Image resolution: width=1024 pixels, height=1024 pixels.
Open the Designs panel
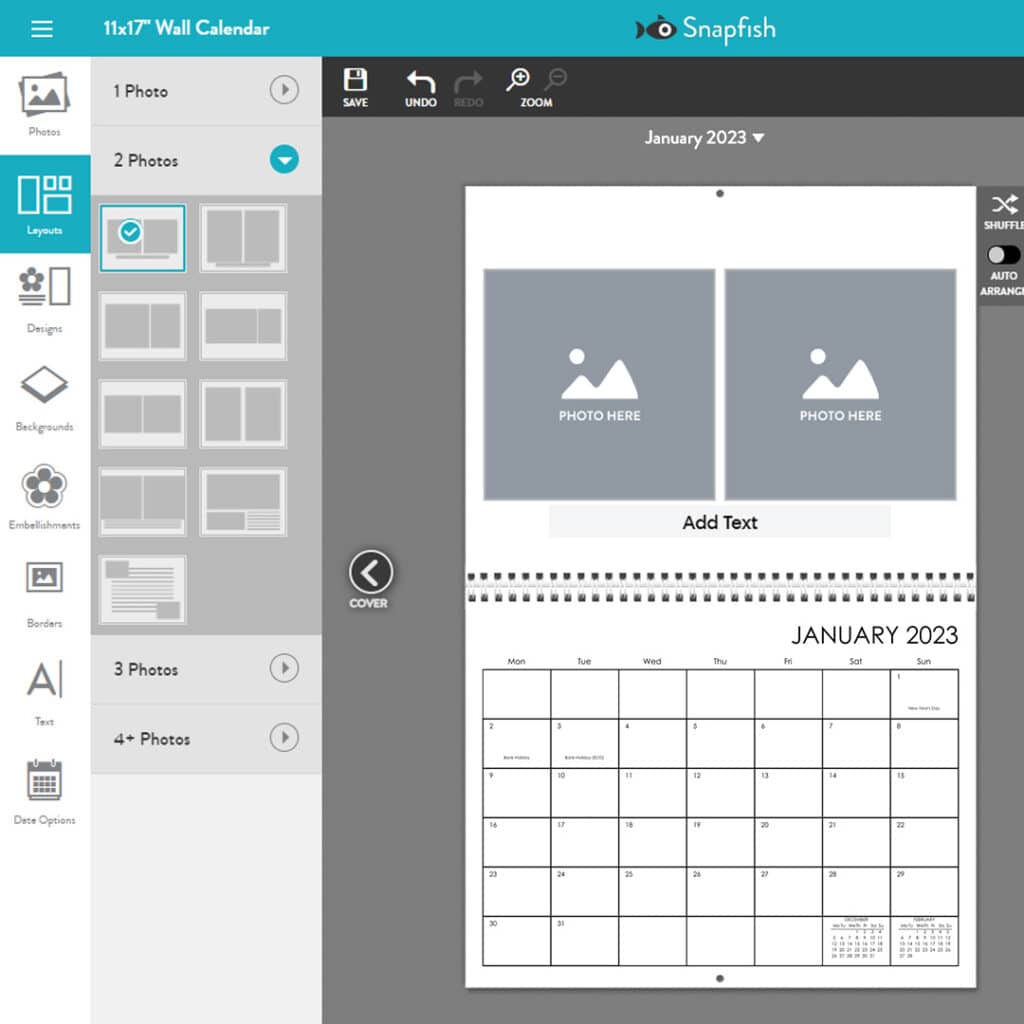point(44,298)
